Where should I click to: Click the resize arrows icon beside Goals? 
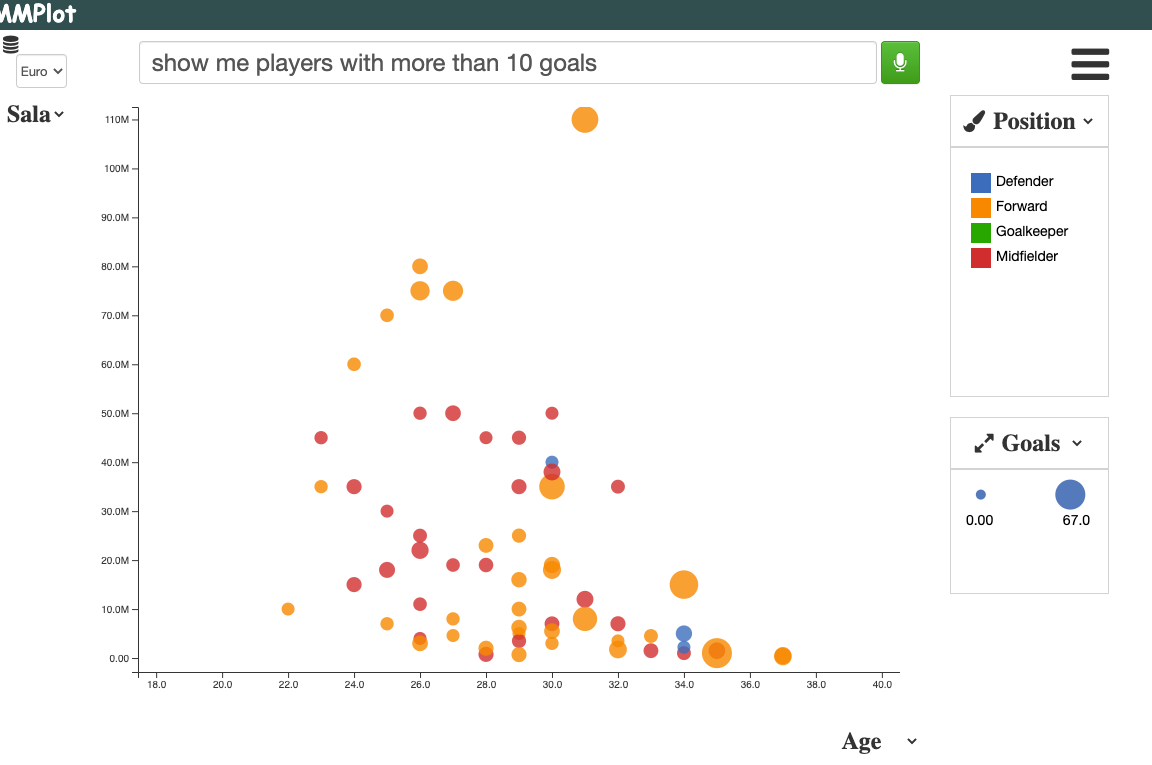(984, 443)
